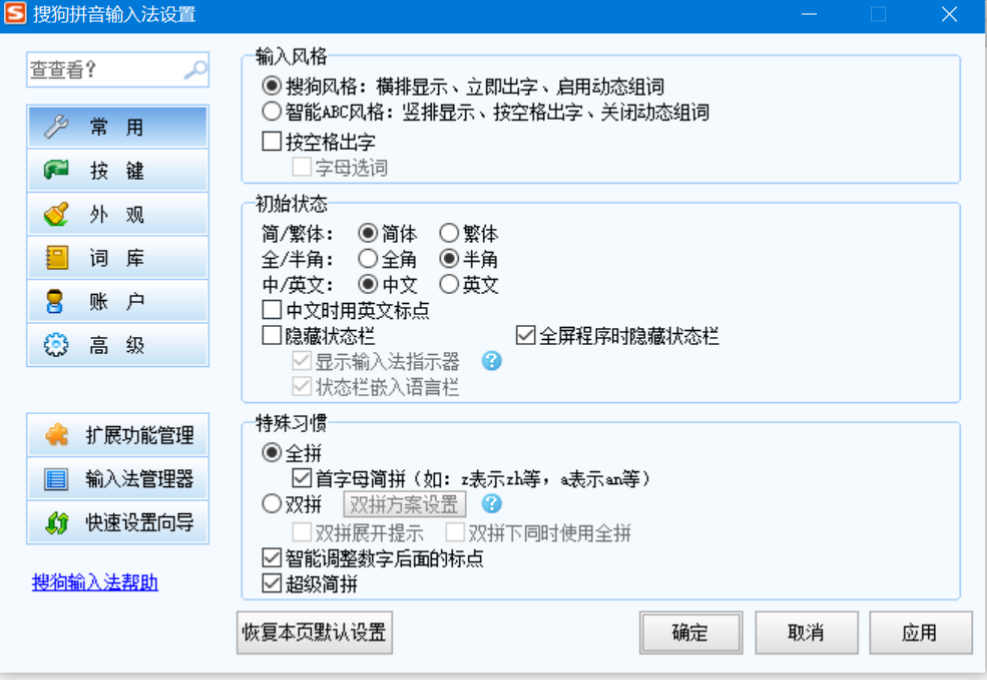Select 简体 radio button

click(368, 233)
